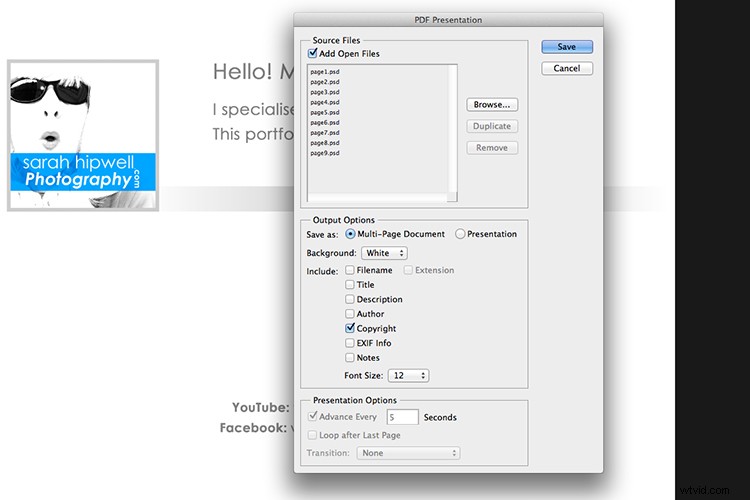Screen dimensions: 750x500
Task: Click the Advance Every seconds field
Action: pyautogui.click(x=403, y=417)
